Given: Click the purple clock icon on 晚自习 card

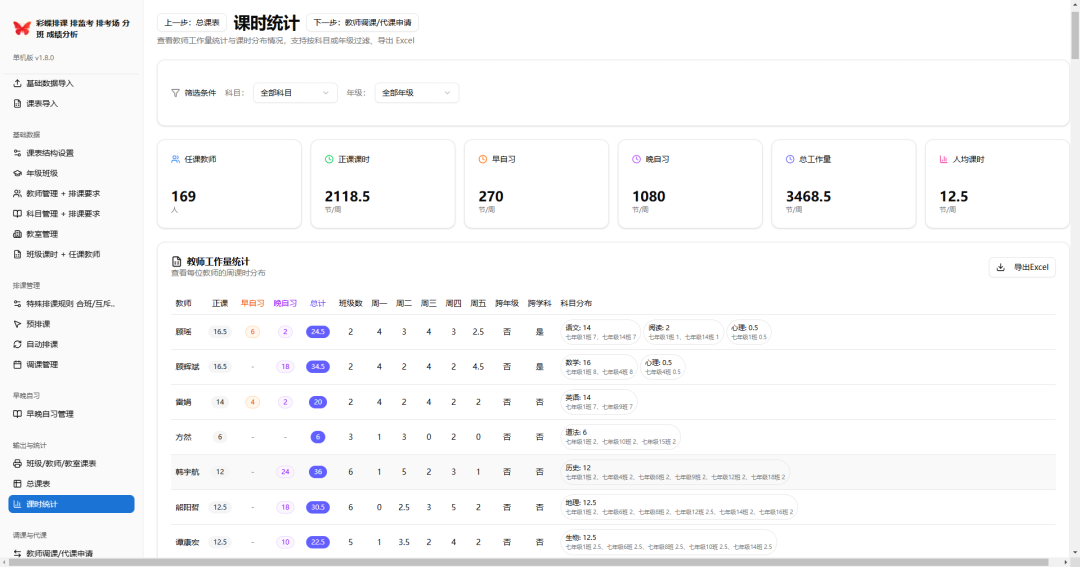Looking at the screenshot, I should click(x=636, y=159).
